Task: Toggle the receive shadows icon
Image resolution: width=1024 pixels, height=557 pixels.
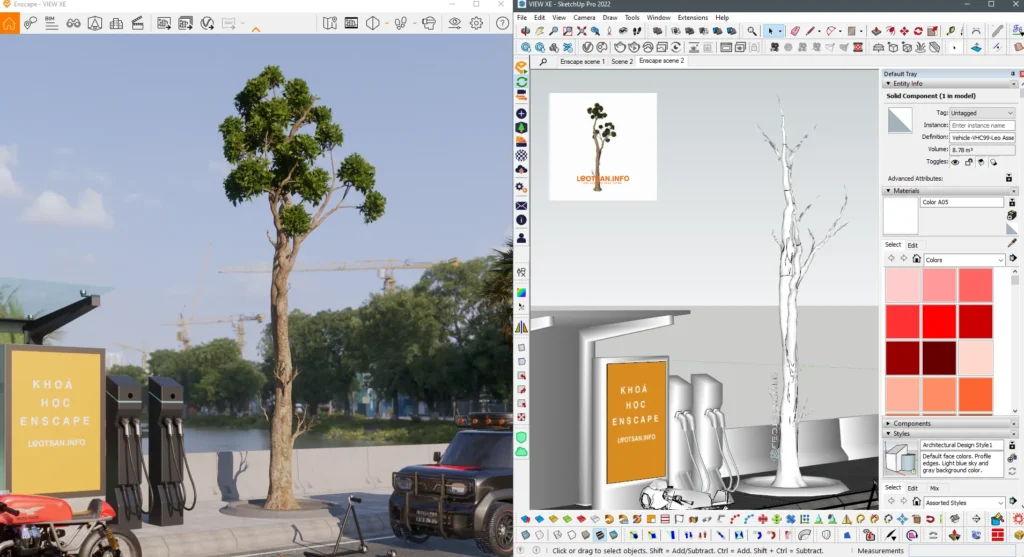Action: (981, 162)
